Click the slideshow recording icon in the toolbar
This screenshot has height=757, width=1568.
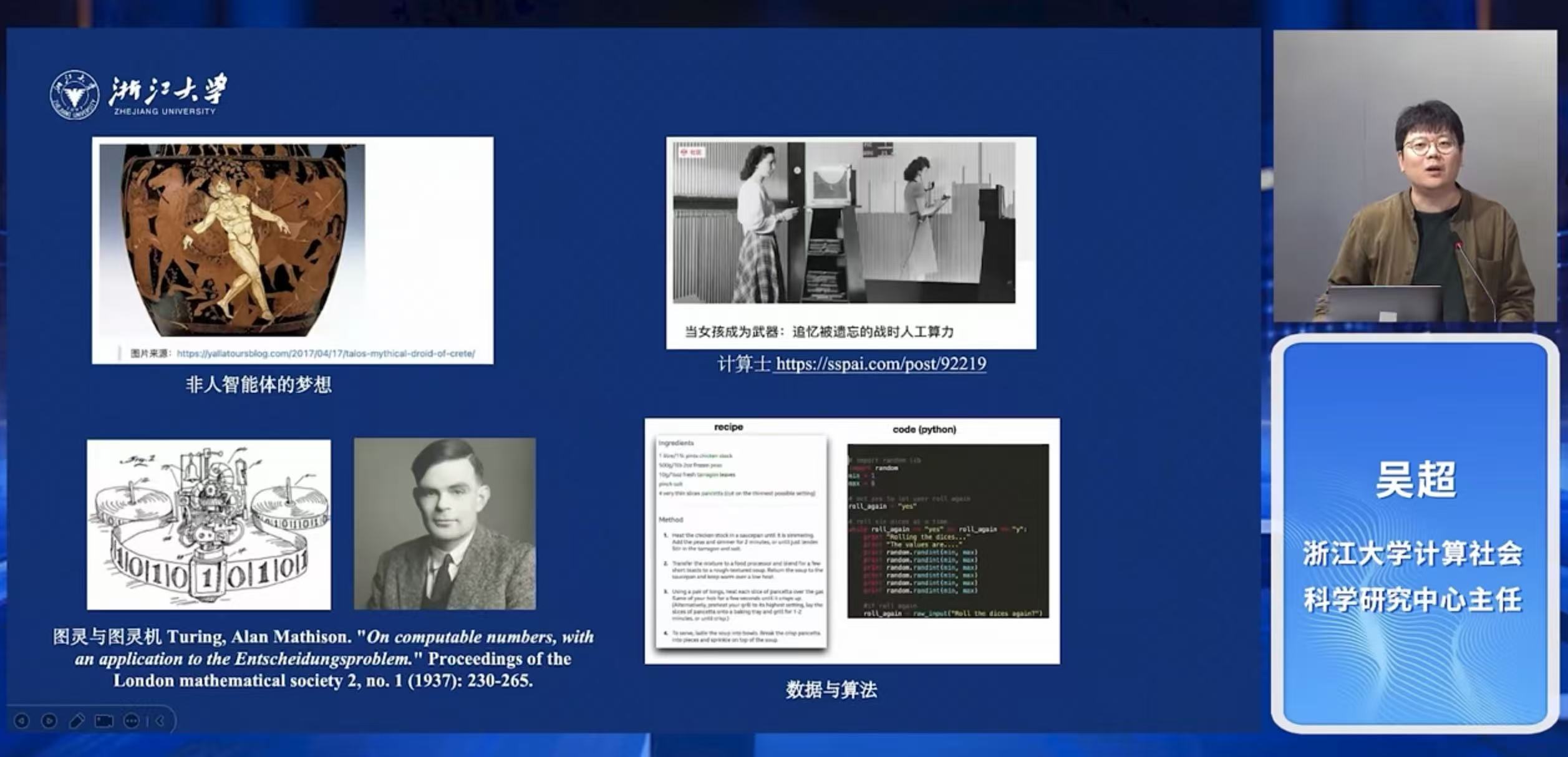point(103,721)
